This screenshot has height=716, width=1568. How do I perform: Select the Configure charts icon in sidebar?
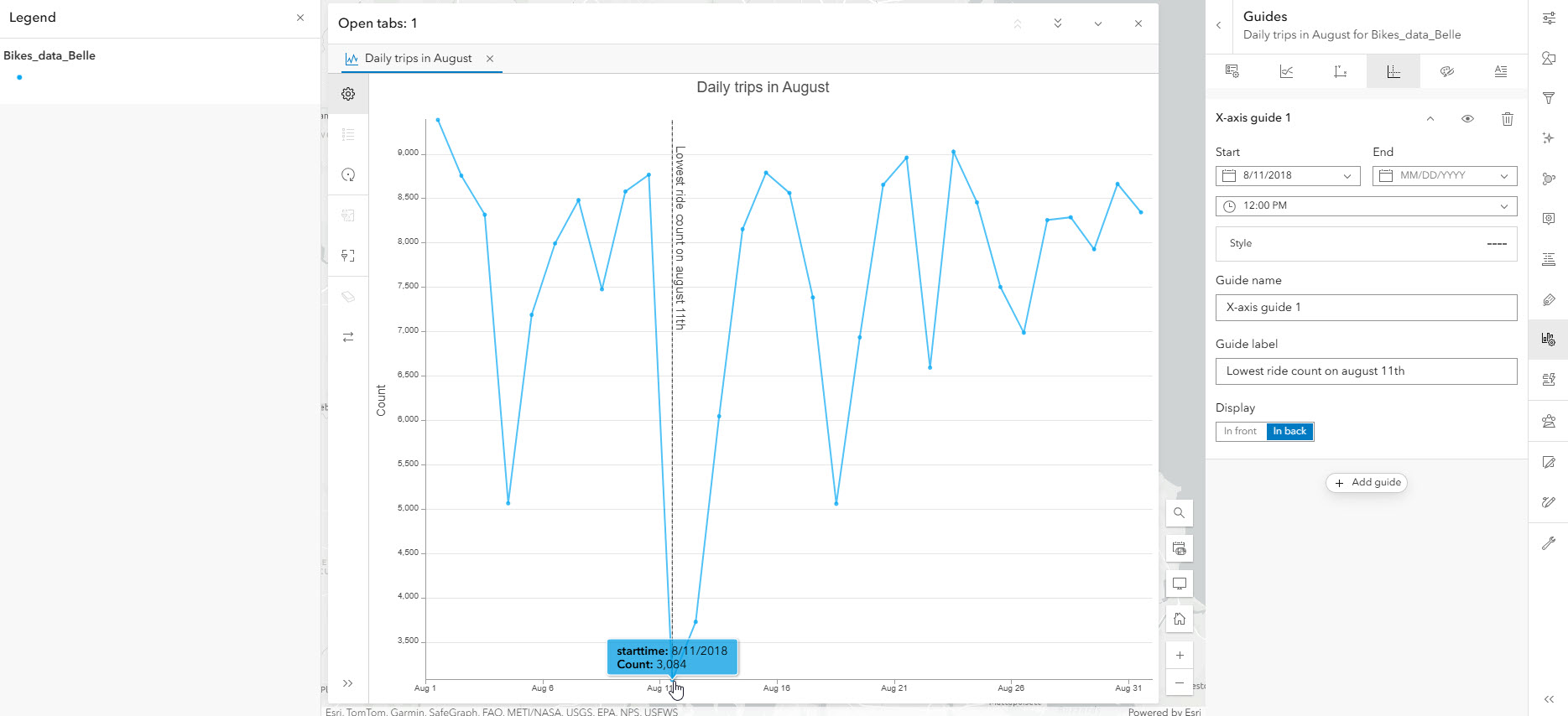click(x=1549, y=340)
